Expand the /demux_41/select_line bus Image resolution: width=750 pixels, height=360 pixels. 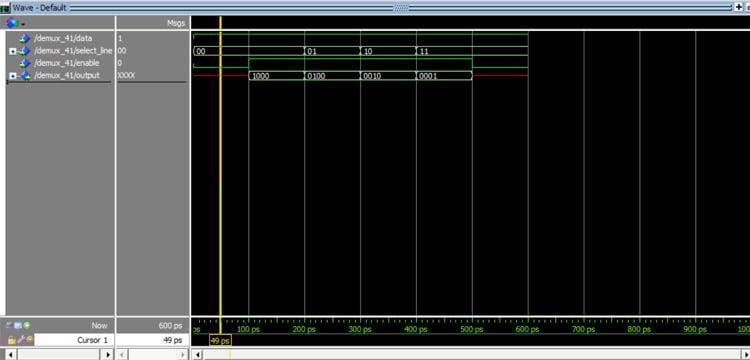click(13, 51)
